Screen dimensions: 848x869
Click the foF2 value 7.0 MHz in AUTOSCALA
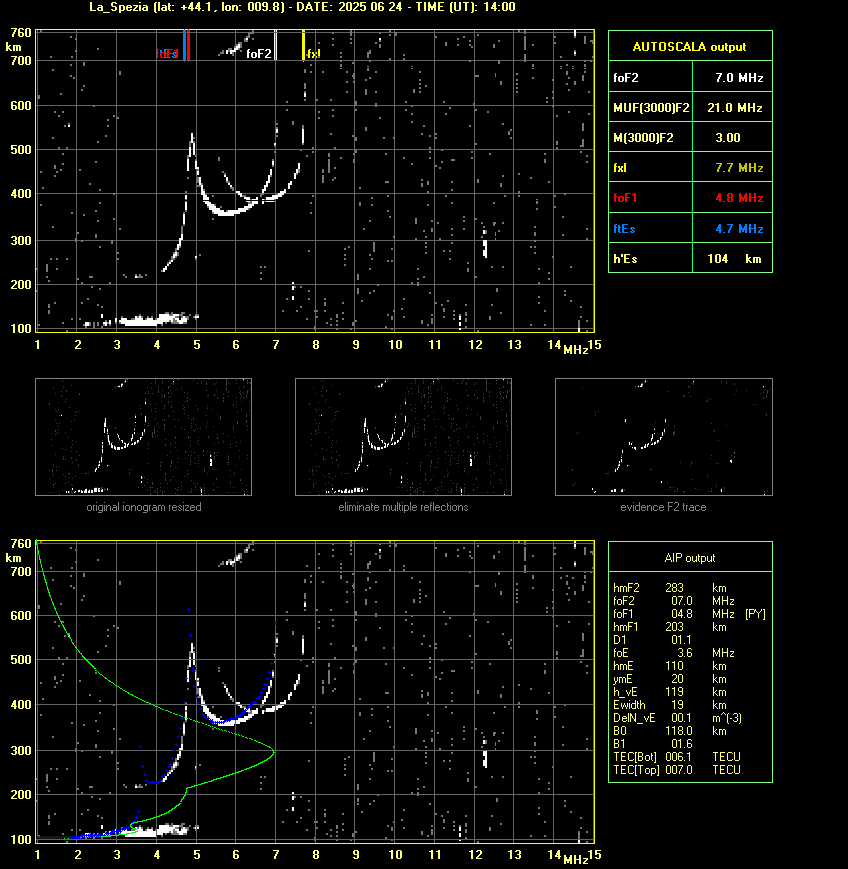tap(739, 78)
